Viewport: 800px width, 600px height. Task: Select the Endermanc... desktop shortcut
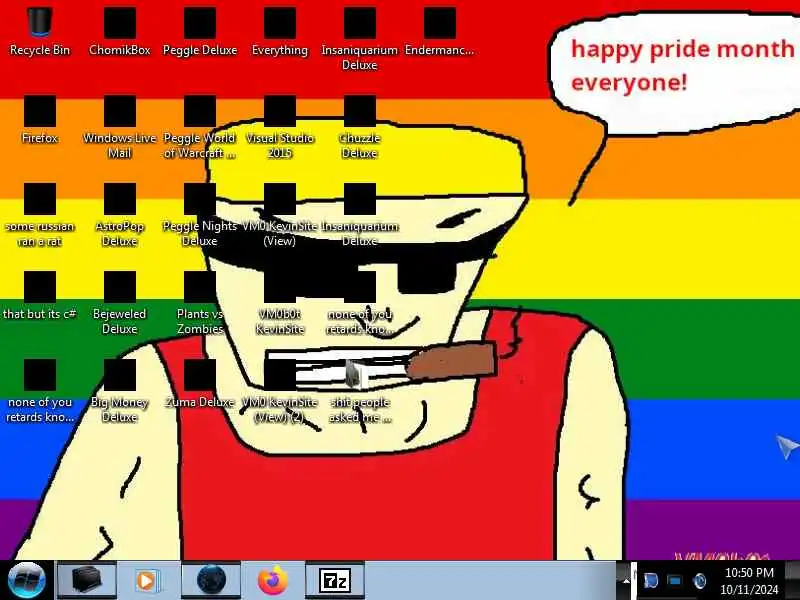(x=440, y=32)
